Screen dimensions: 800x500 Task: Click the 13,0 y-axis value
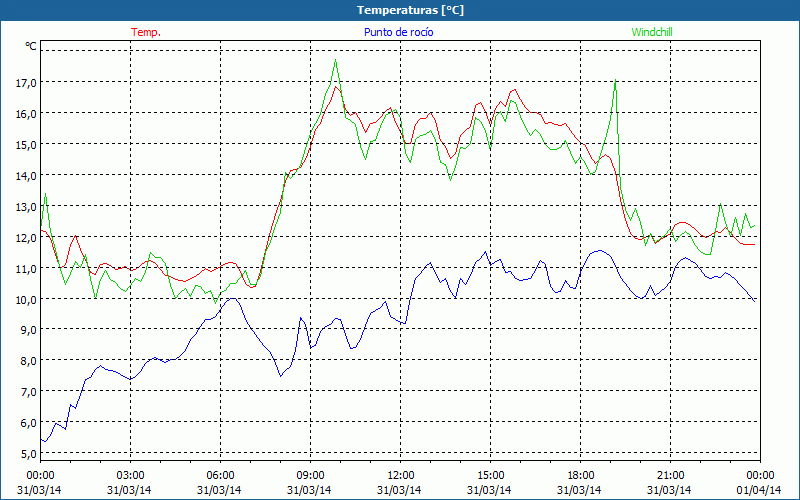(26, 206)
